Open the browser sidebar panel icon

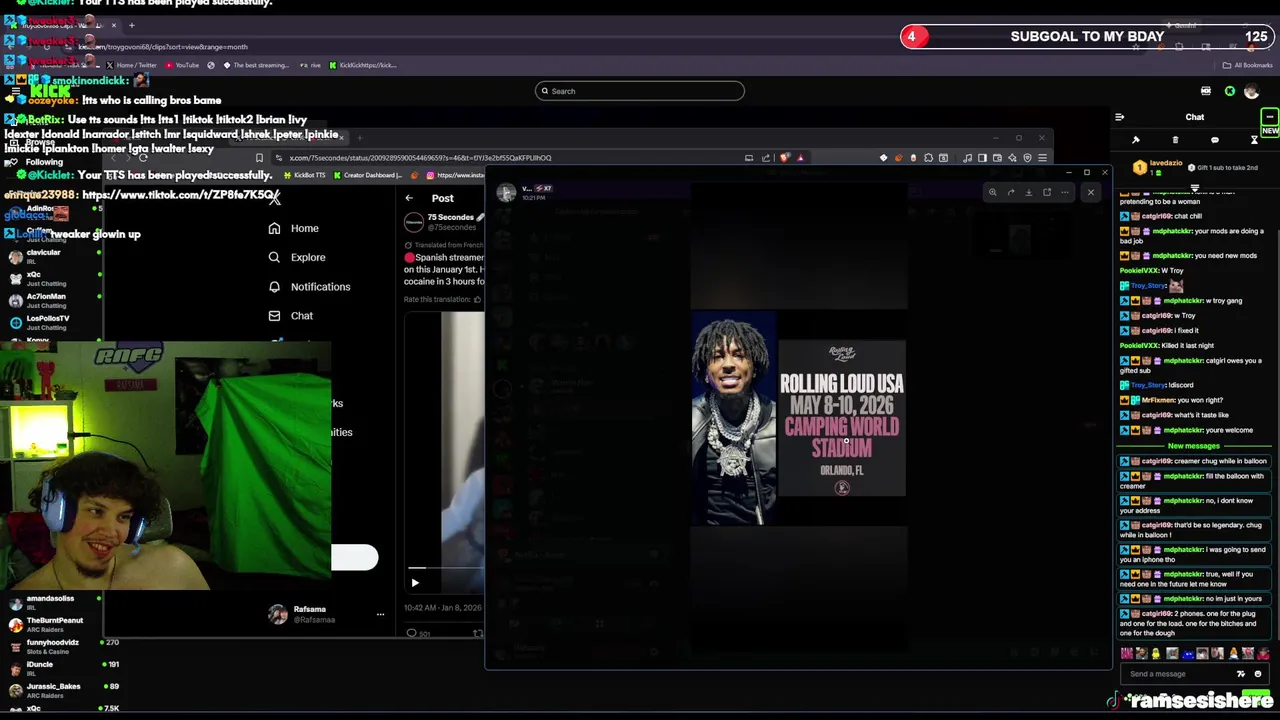click(x=982, y=158)
